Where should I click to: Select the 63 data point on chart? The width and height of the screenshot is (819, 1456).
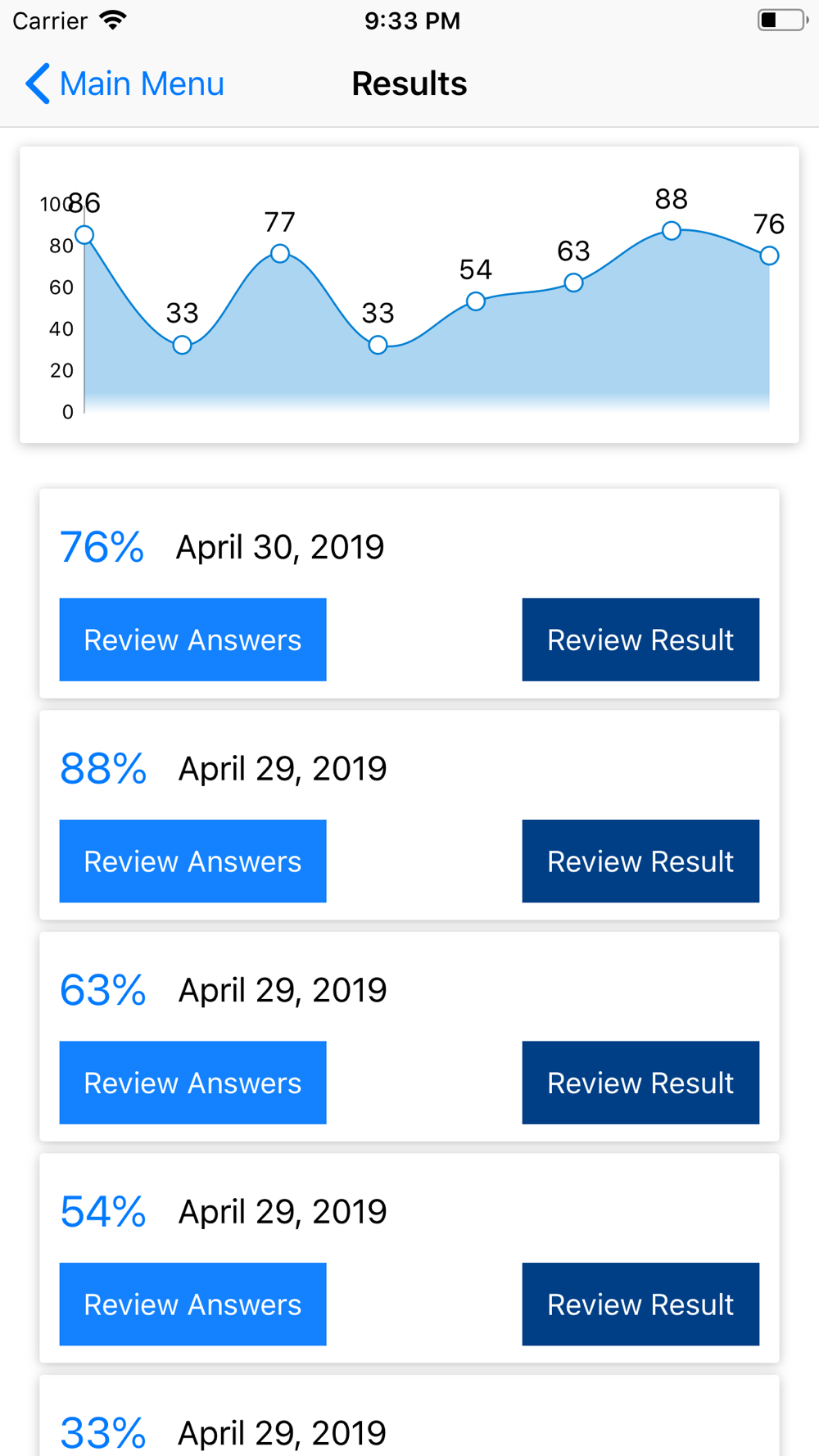(x=574, y=283)
